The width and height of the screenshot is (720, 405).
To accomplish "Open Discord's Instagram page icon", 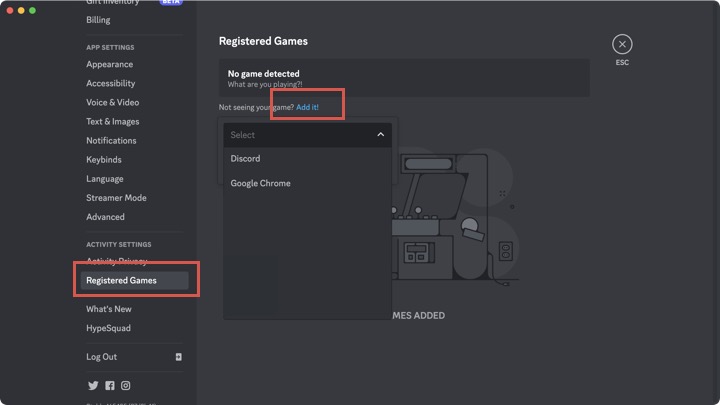I will tap(126, 386).
